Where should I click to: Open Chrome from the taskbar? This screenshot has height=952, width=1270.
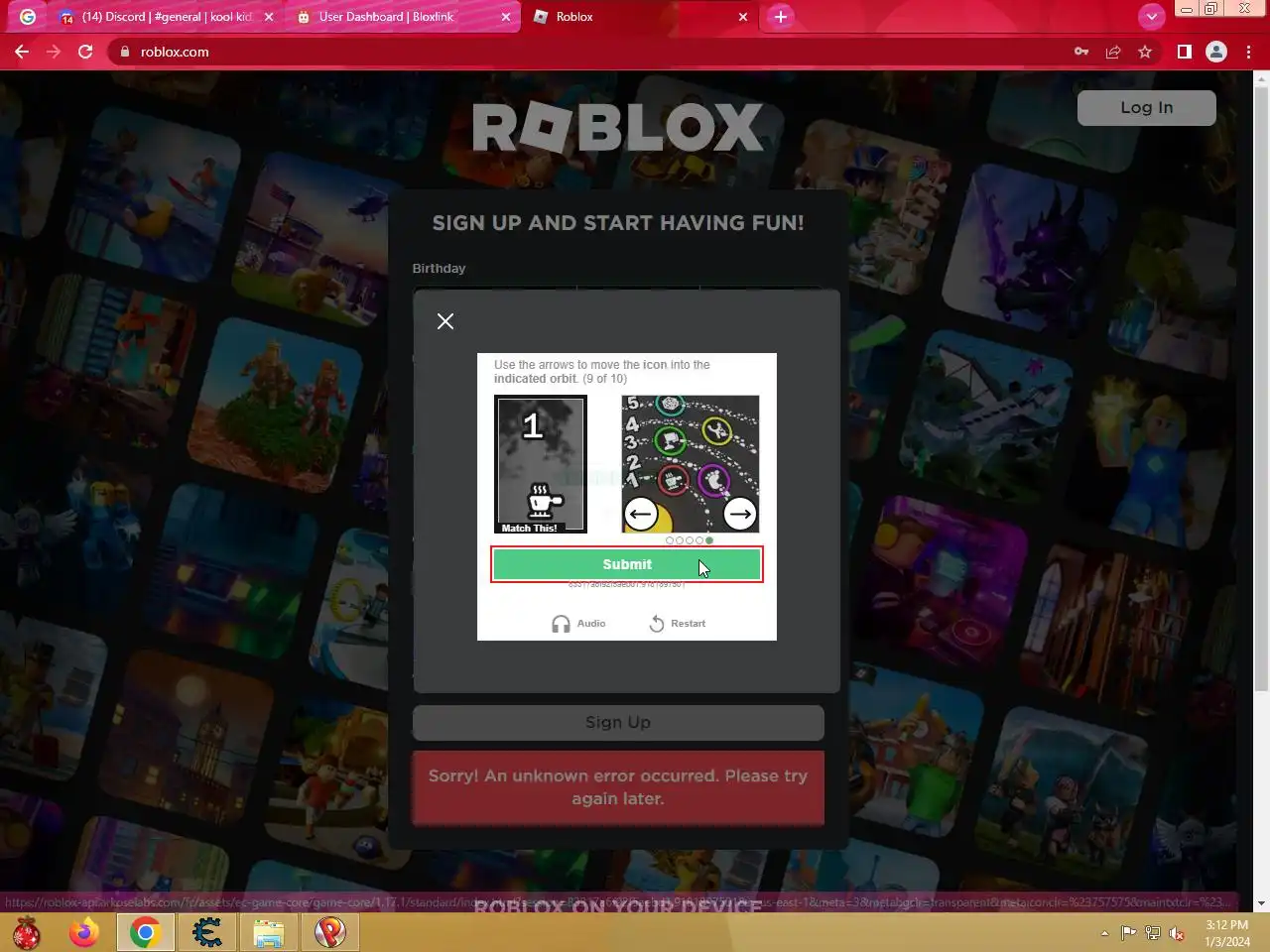pos(146,932)
